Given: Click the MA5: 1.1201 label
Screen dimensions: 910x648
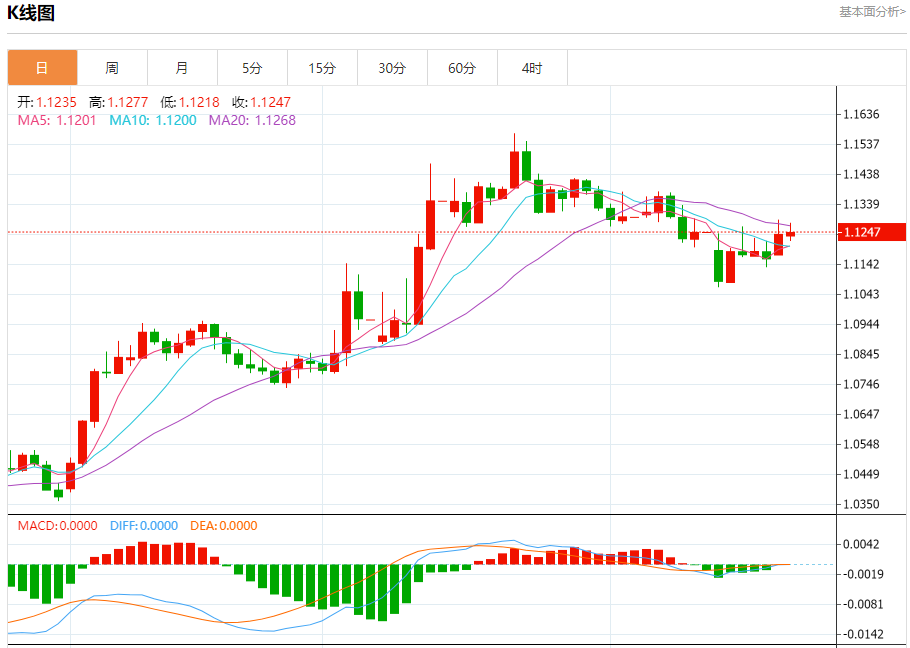Looking at the screenshot, I should [x=57, y=120].
